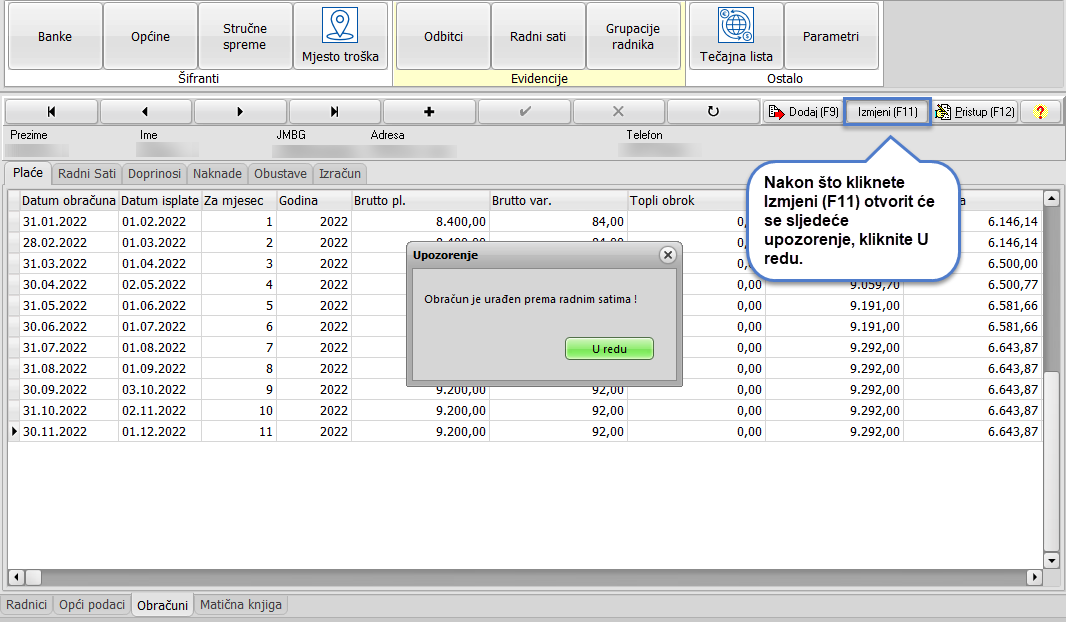The width and height of the screenshot is (1066, 622).
Task: Click the 6.500,77 amount cell
Action: (x=973, y=285)
